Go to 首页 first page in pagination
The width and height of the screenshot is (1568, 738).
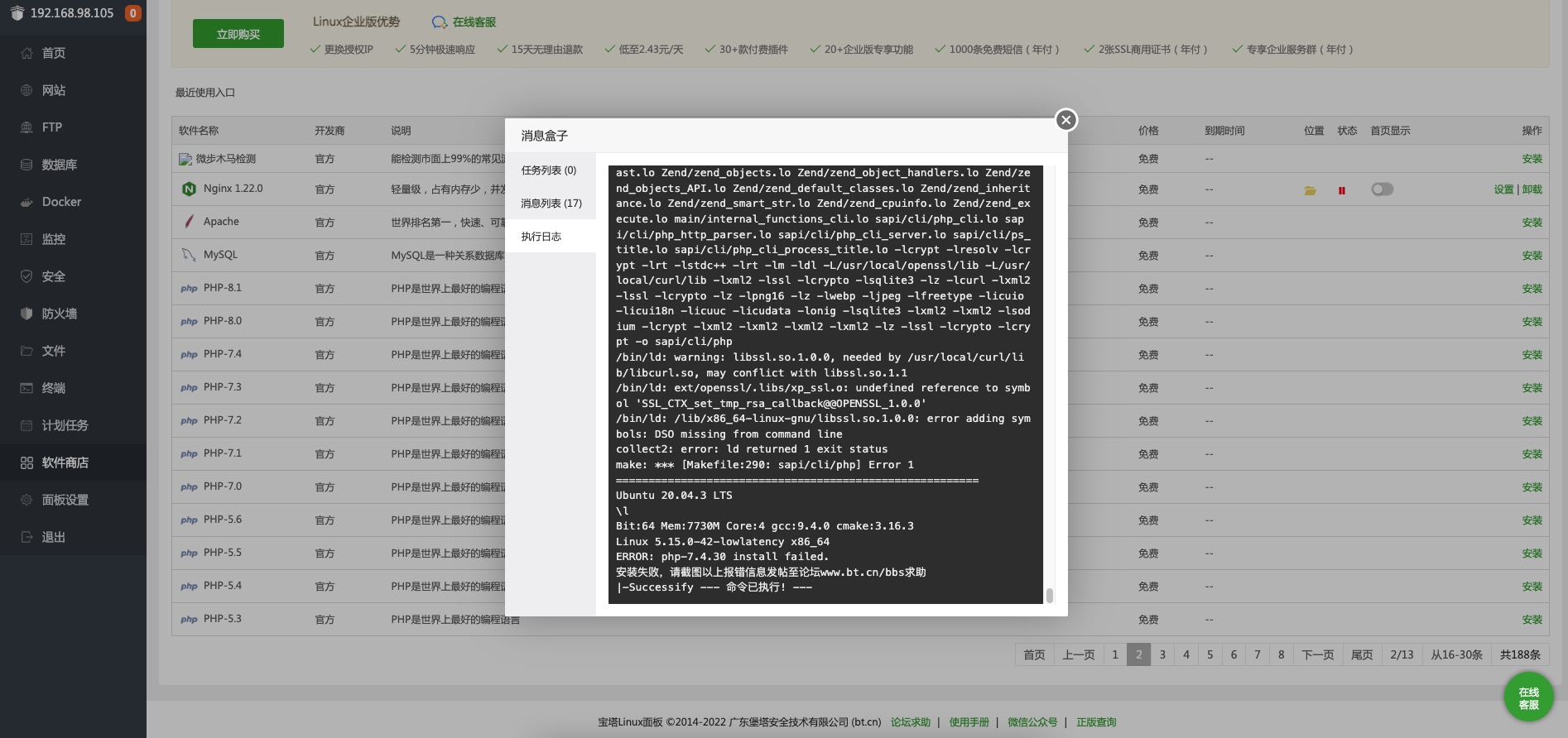pyautogui.click(x=1034, y=654)
